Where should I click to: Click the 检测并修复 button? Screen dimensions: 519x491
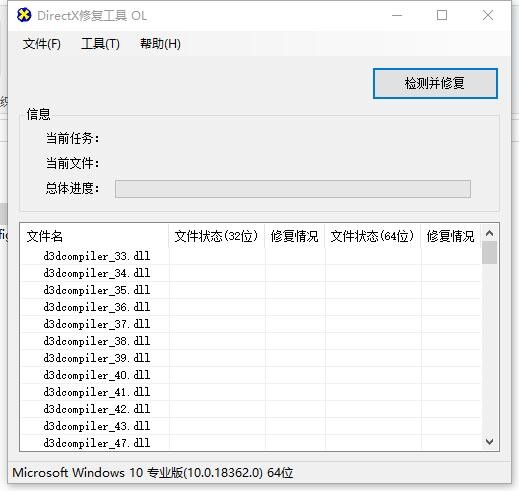[x=435, y=83]
